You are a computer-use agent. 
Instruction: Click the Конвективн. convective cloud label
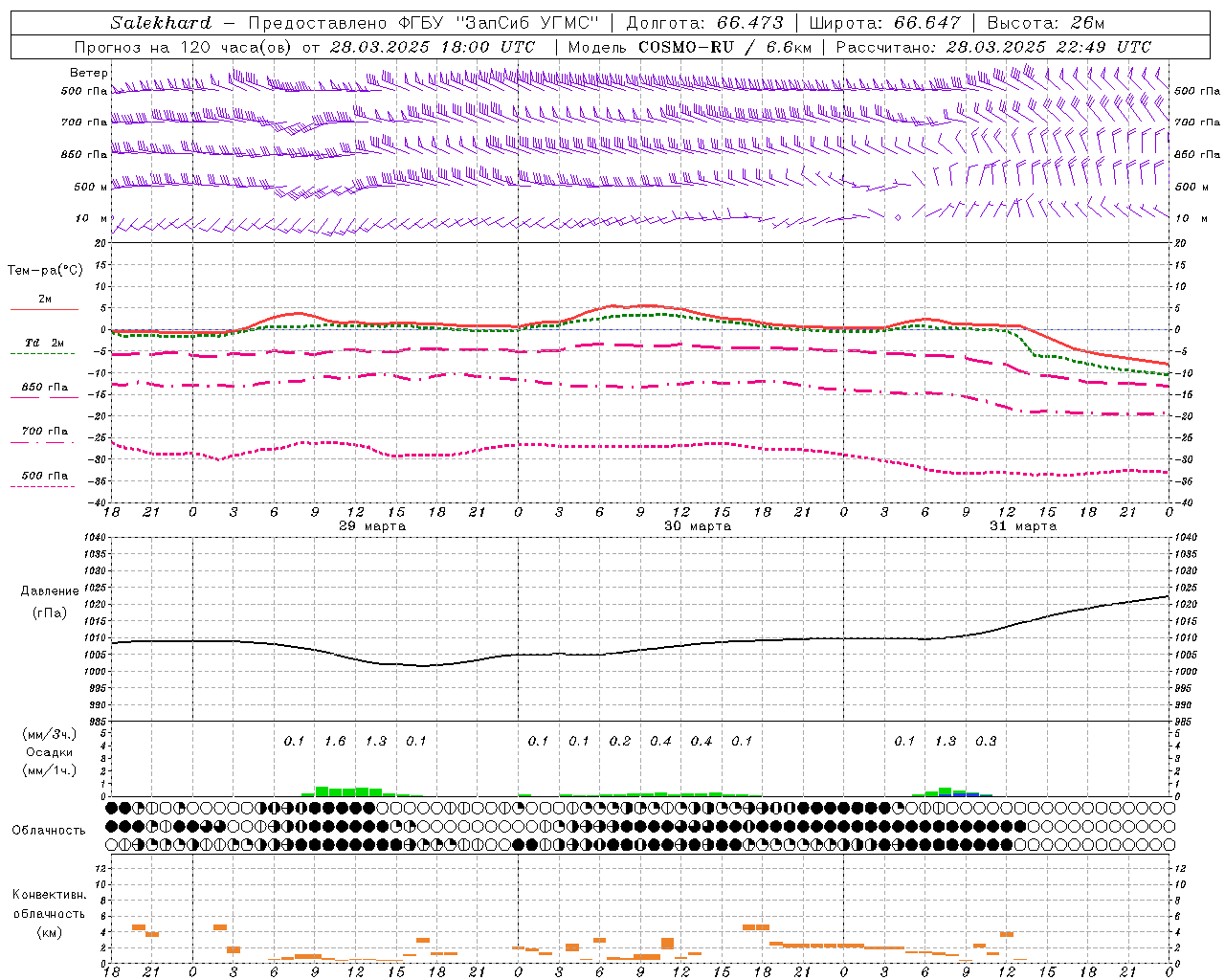pyautogui.click(x=49, y=895)
